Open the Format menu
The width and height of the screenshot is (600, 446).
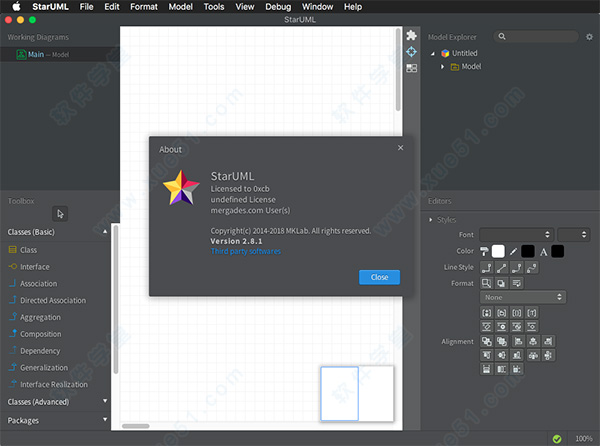tap(143, 7)
